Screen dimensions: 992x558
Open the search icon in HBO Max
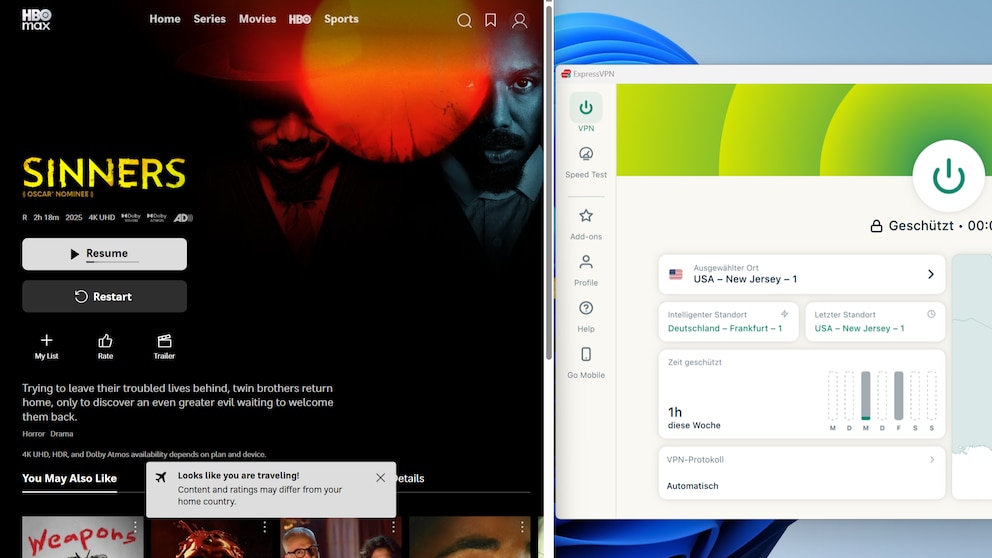(464, 20)
